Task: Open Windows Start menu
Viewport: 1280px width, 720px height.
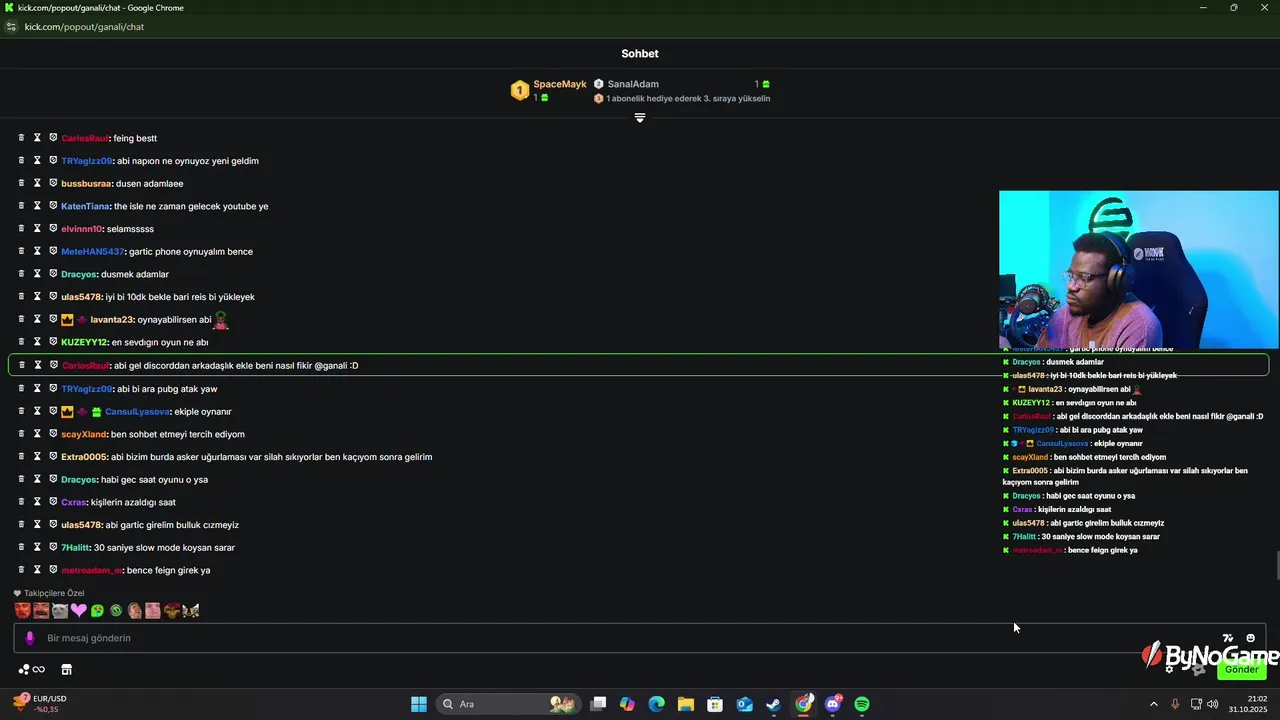Action: point(419,704)
